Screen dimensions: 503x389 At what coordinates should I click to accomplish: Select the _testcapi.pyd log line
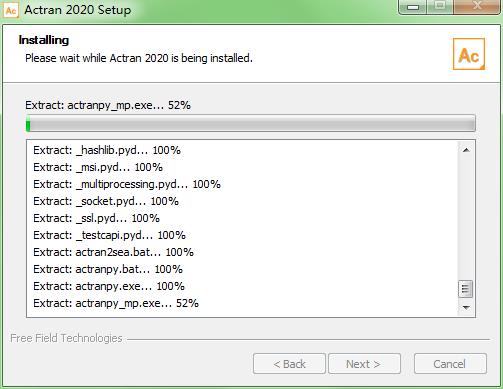click(x=109, y=235)
